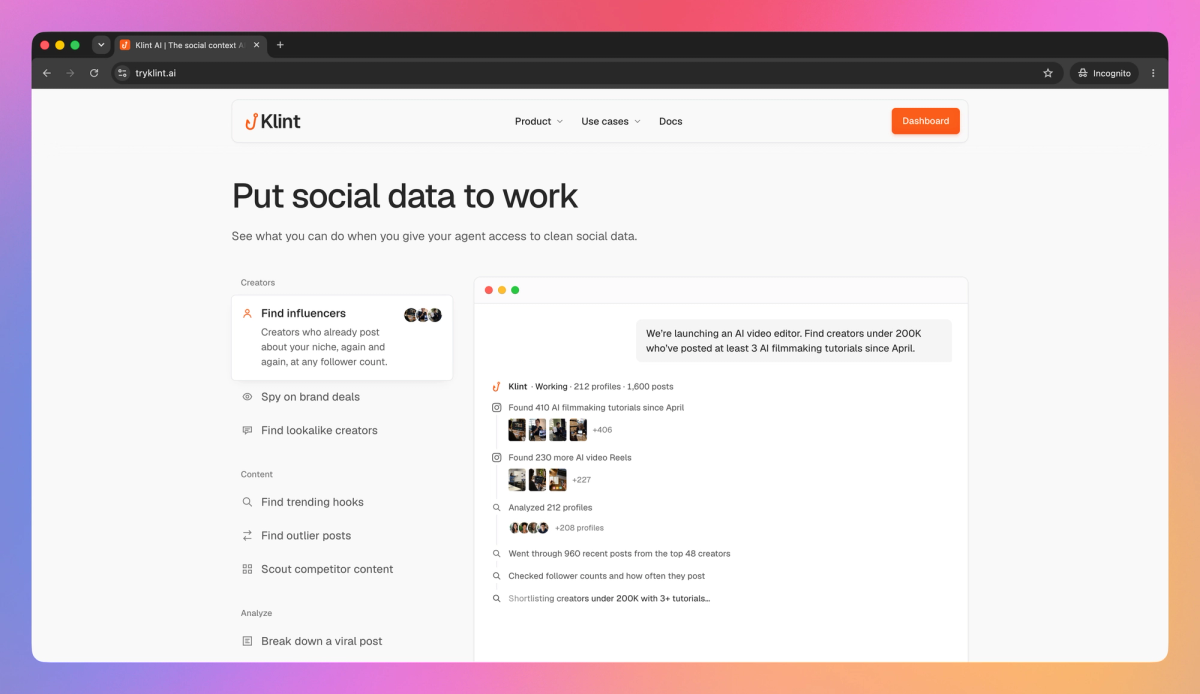Click the Klint icon in the Working status row
The height and width of the screenshot is (694, 1200).
(496, 386)
